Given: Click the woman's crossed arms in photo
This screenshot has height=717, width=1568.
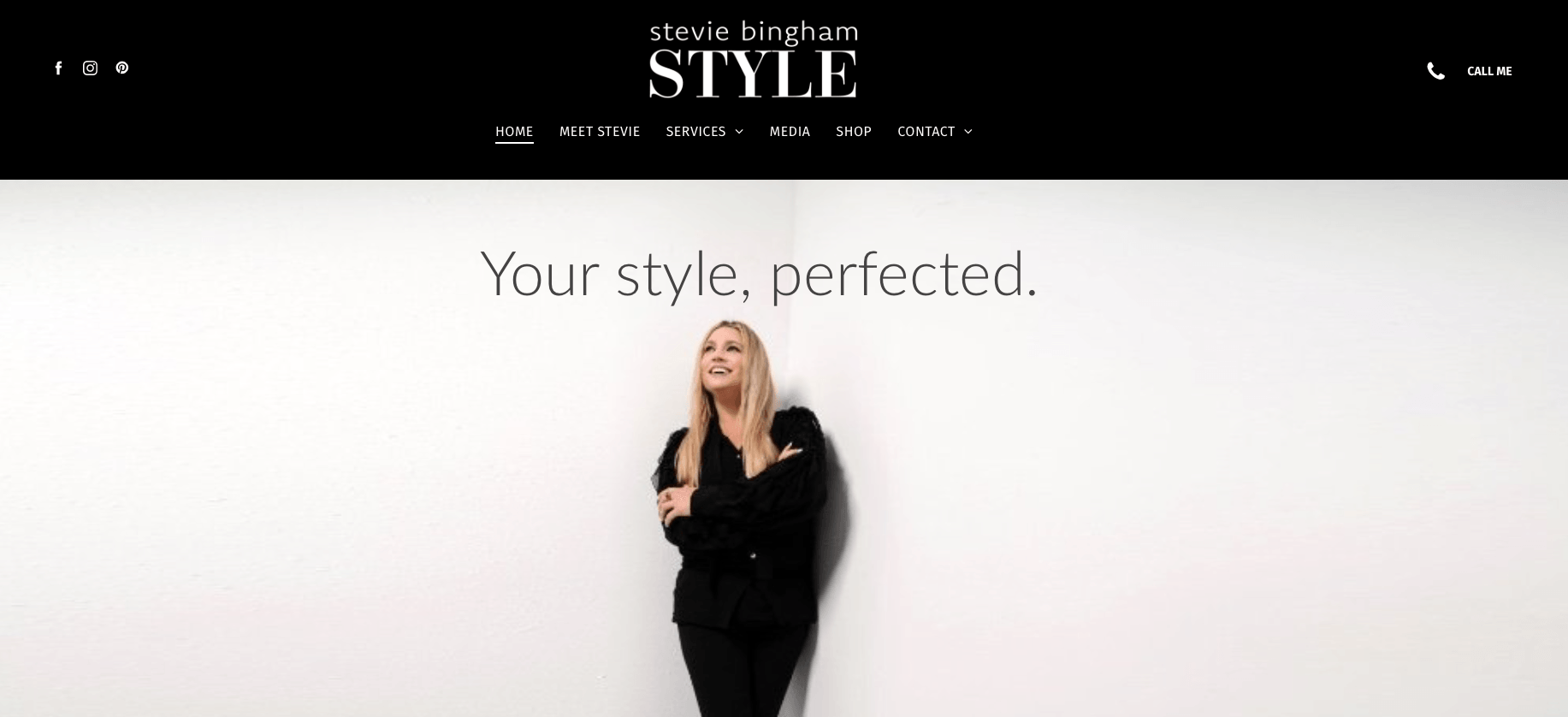Looking at the screenshot, I should [736, 483].
